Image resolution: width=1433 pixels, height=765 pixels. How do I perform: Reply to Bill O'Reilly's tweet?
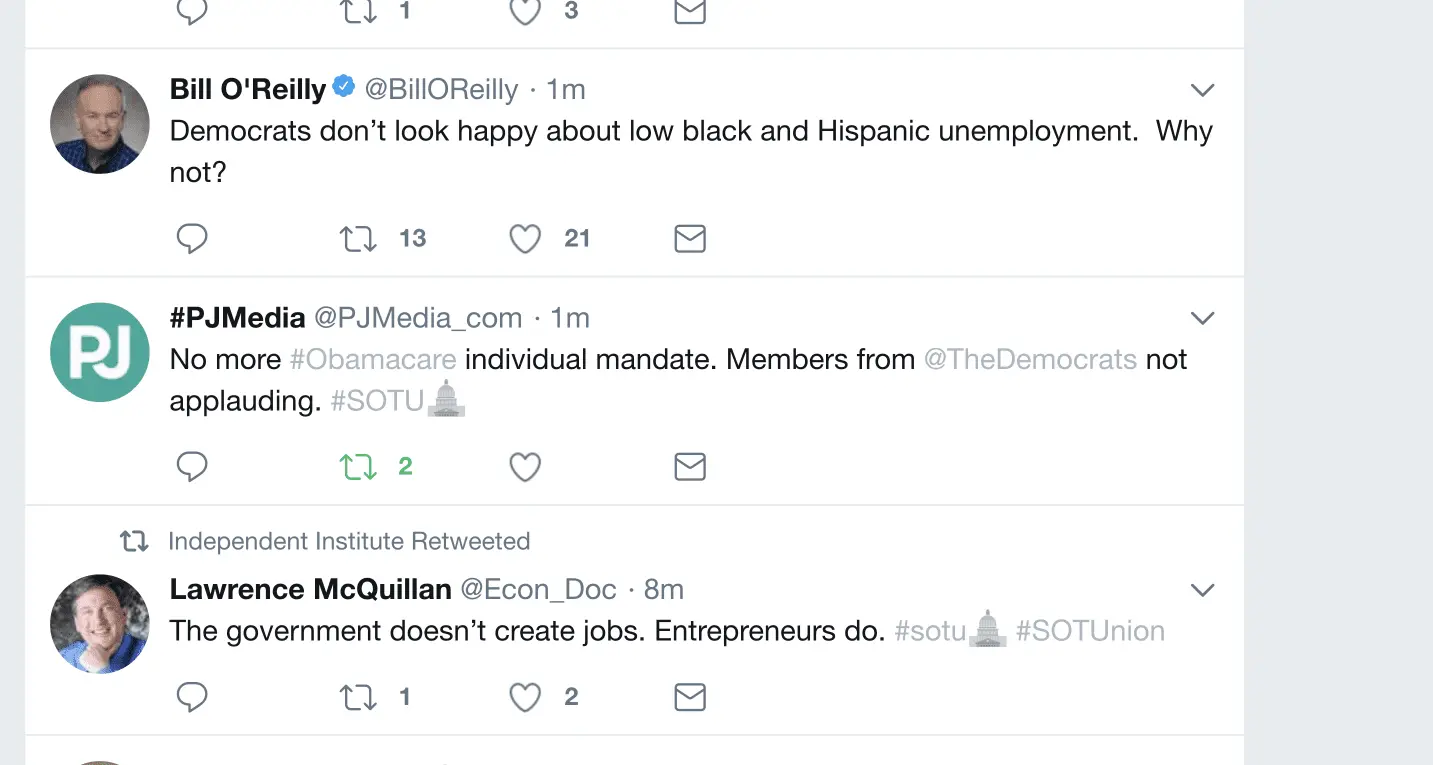click(192, 238)
